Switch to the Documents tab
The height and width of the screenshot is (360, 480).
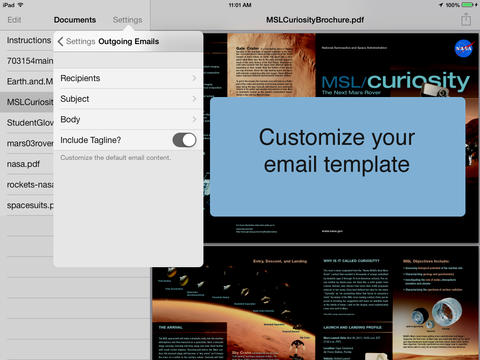pos(75,20)
